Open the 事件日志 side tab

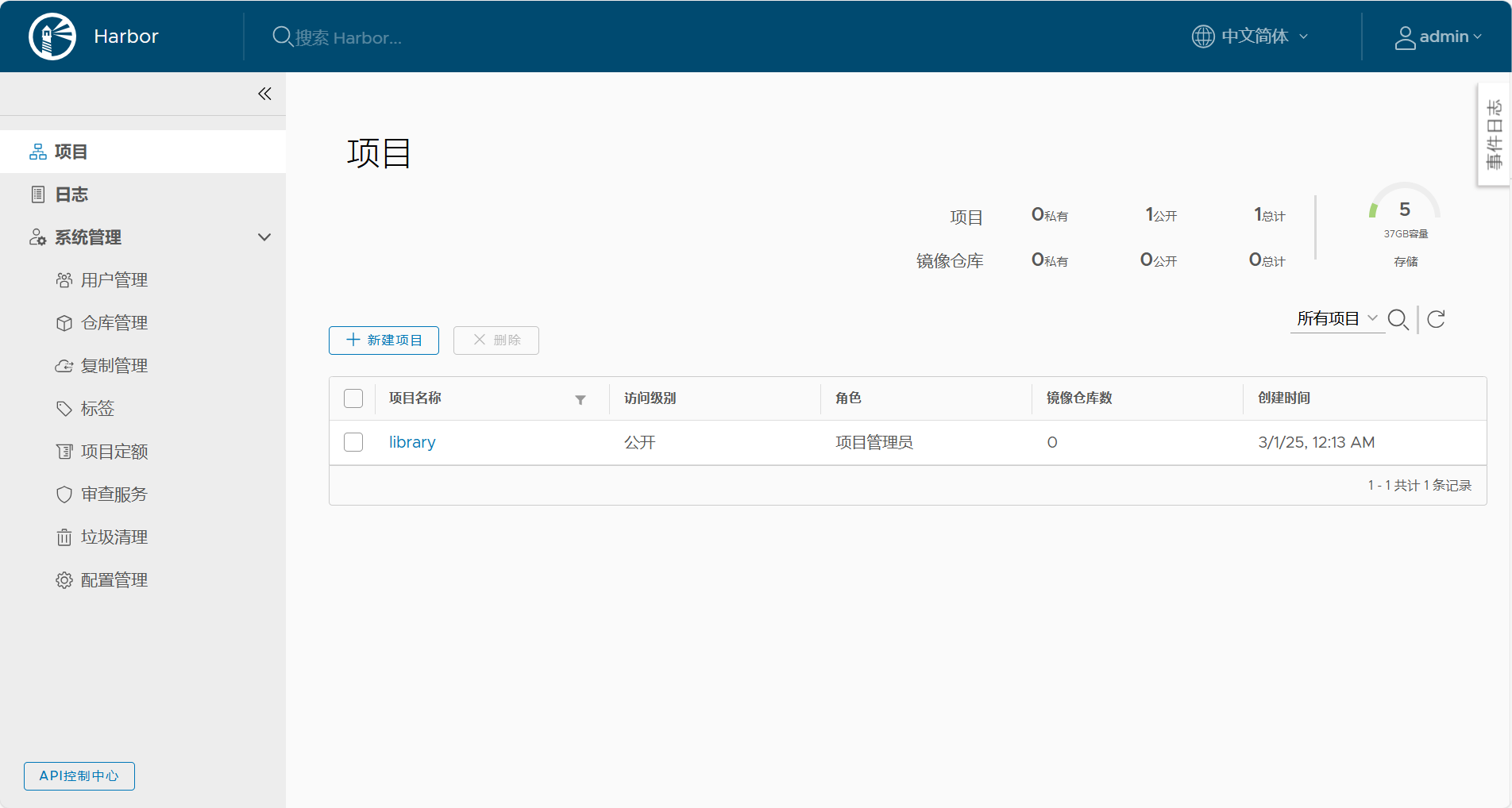(1494, 134)
